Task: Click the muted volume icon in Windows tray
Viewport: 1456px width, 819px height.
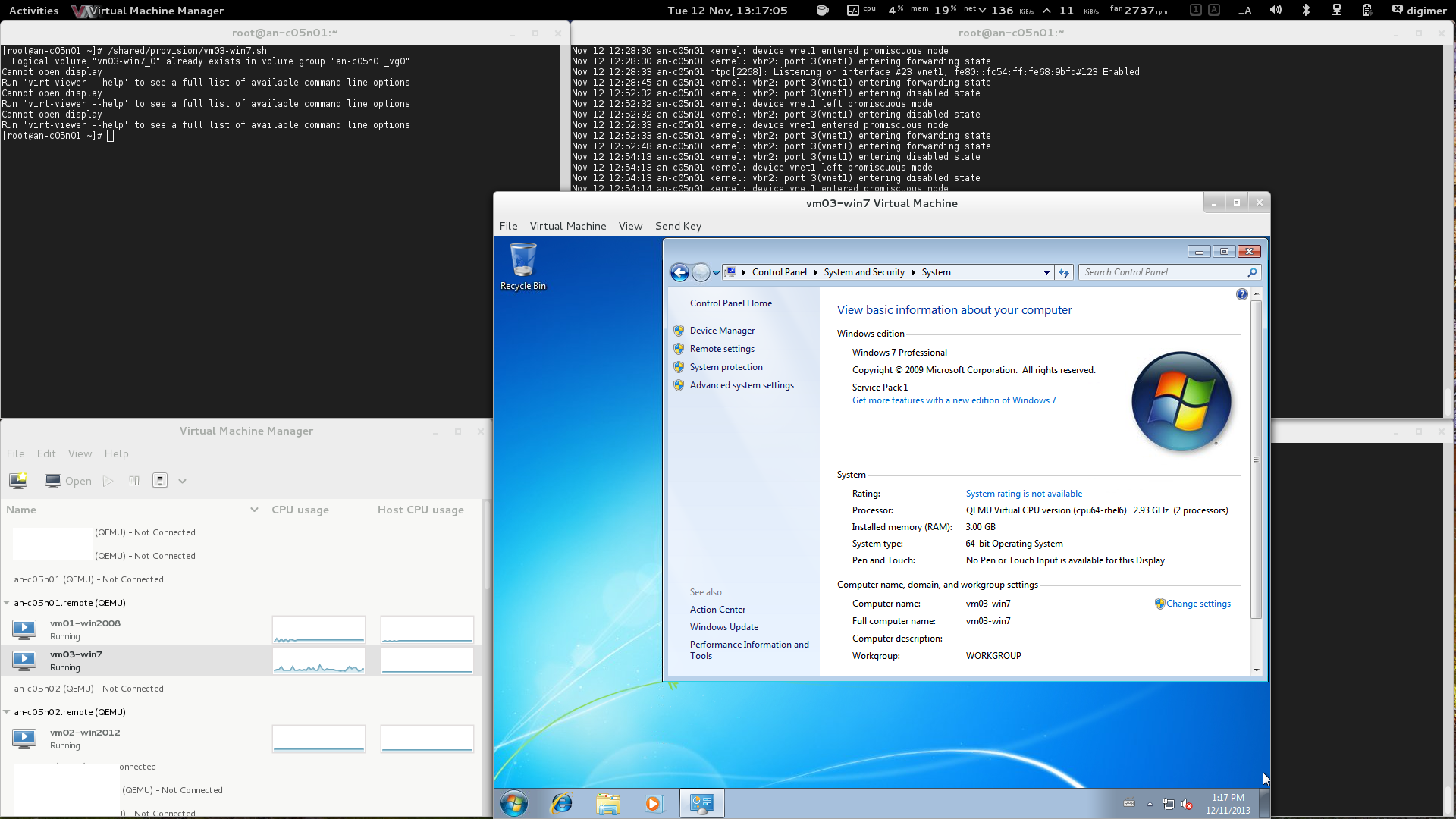Action: [x=1187, y=804]
